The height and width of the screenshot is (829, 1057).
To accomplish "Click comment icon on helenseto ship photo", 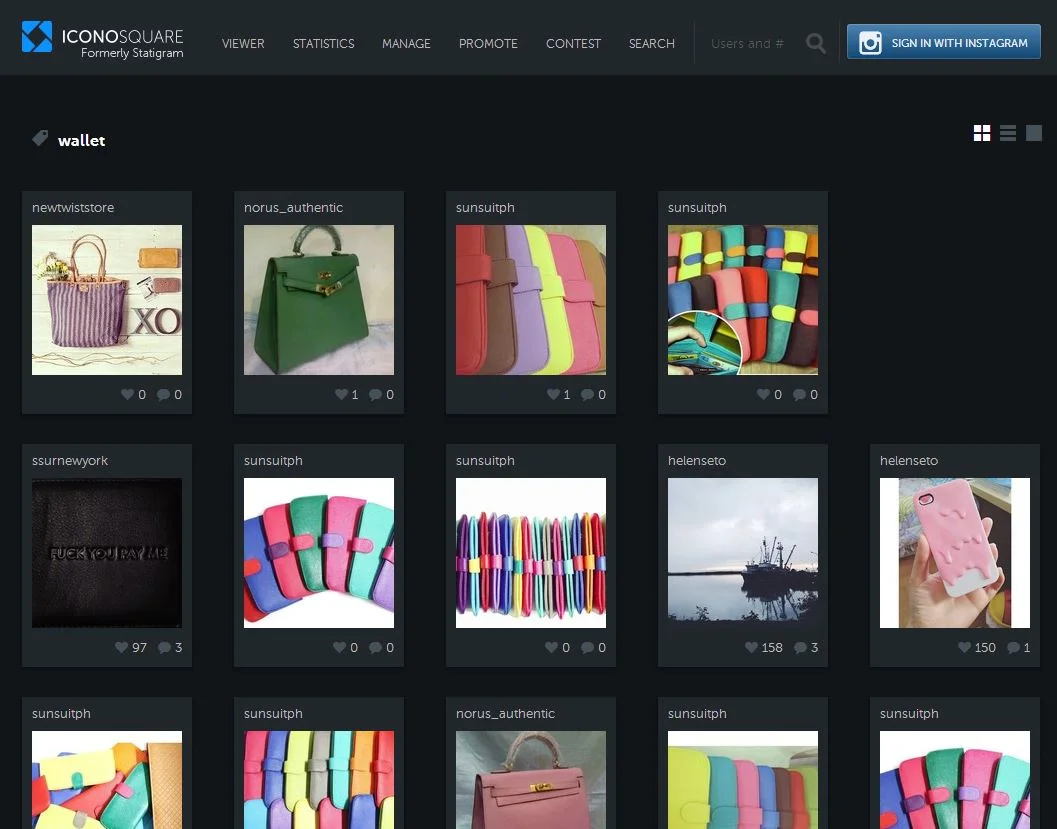I will click(x=800, y=647).
